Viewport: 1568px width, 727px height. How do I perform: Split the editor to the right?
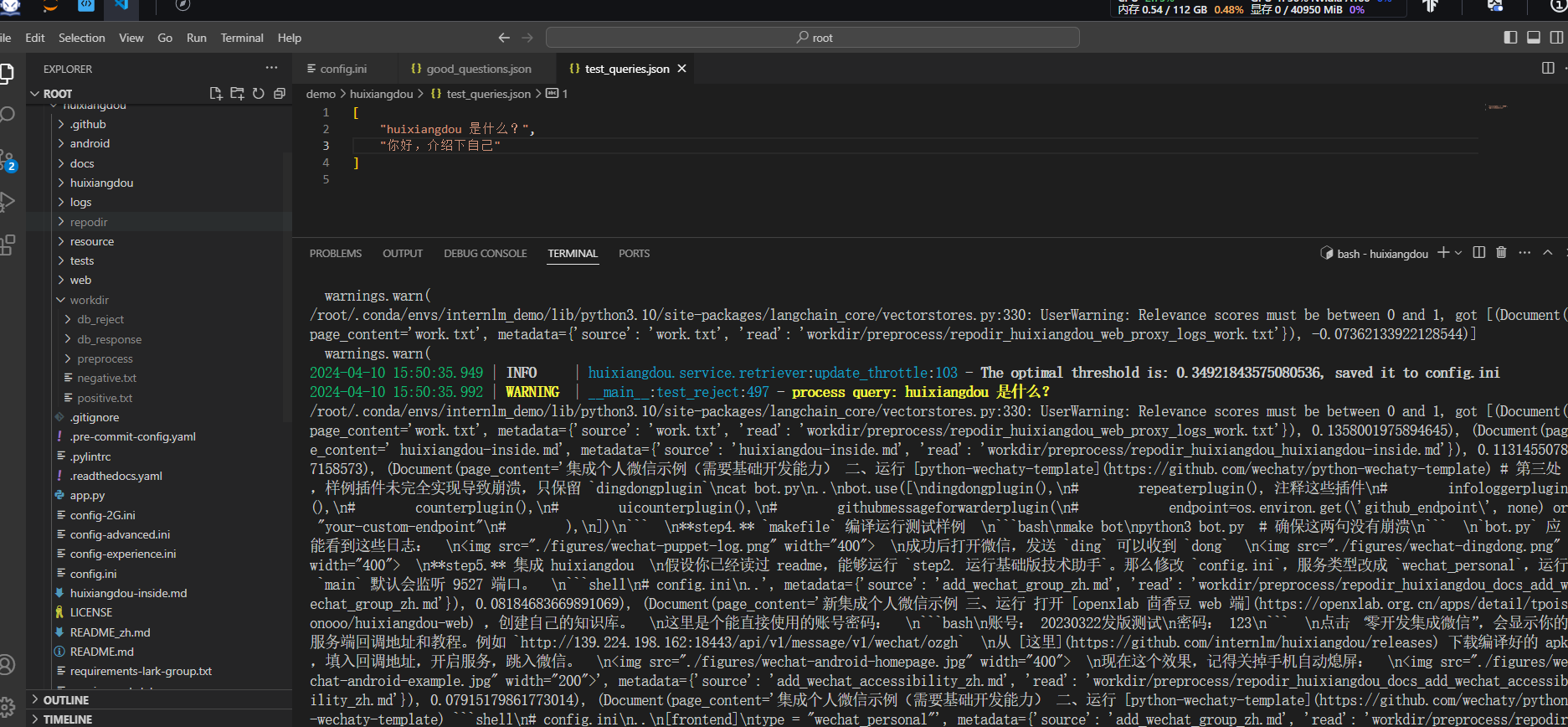[x=1548, y=68]
